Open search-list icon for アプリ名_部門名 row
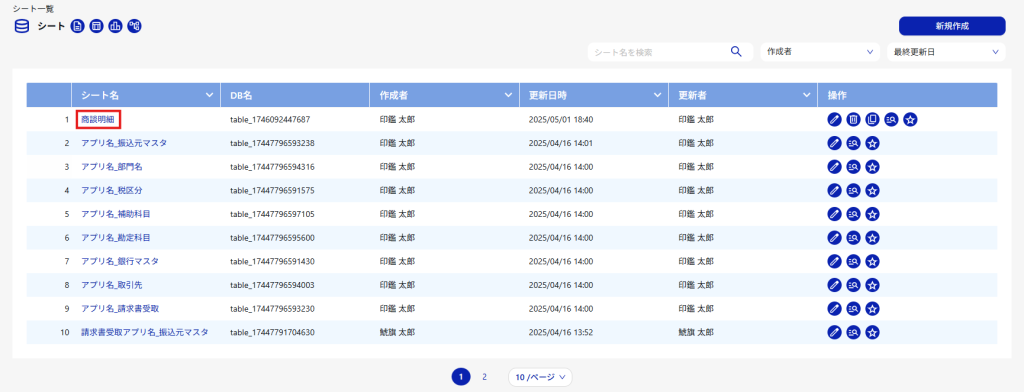 tap(852, 167)
